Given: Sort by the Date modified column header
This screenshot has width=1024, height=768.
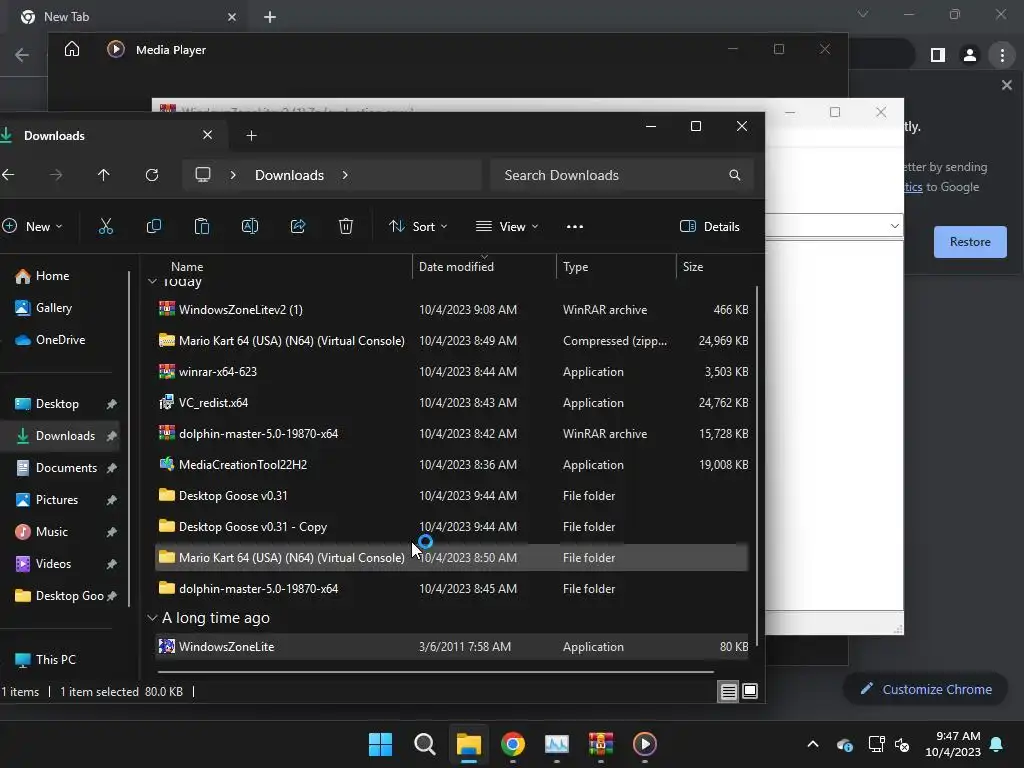Looking at the screenshot, I should 456,266.
